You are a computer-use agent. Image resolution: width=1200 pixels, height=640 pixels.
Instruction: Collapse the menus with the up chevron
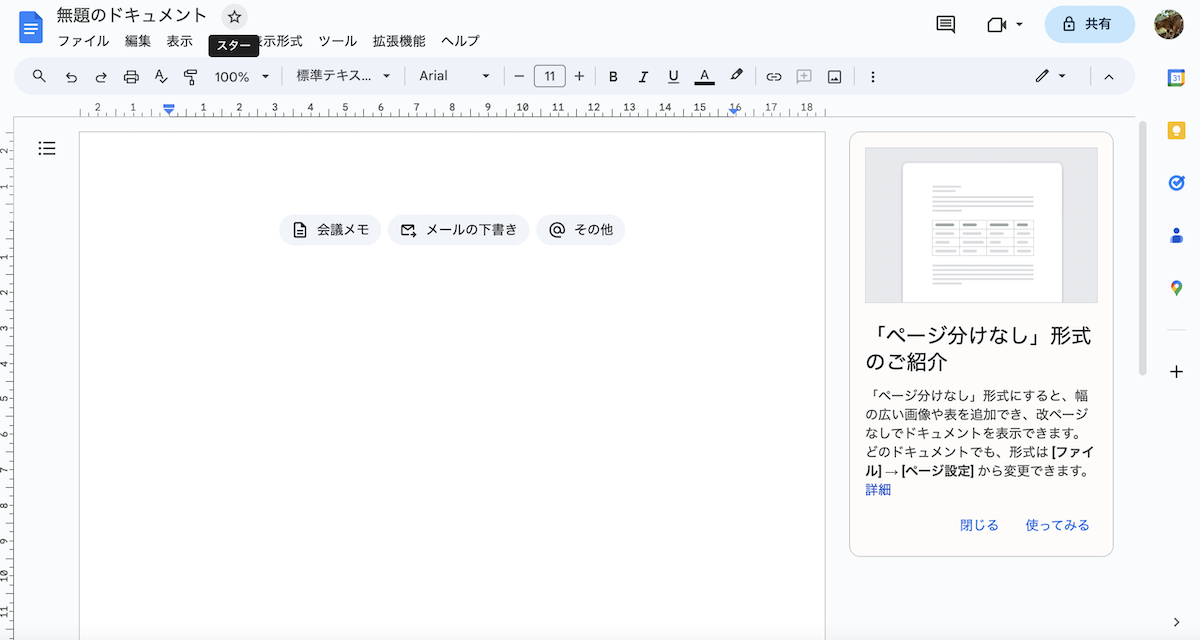[1108, 76]
